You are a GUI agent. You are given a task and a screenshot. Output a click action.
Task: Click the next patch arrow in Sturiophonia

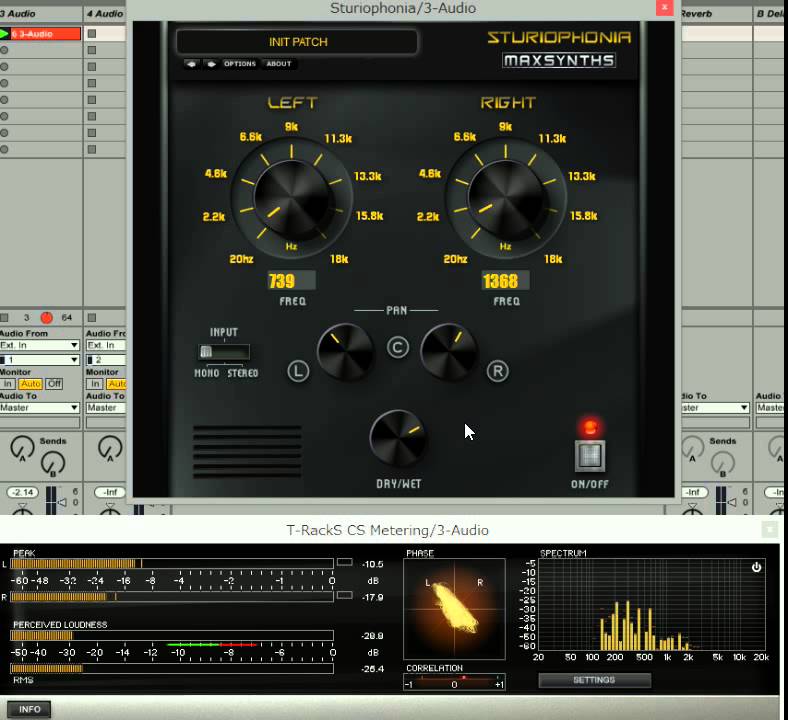point(211,64)
